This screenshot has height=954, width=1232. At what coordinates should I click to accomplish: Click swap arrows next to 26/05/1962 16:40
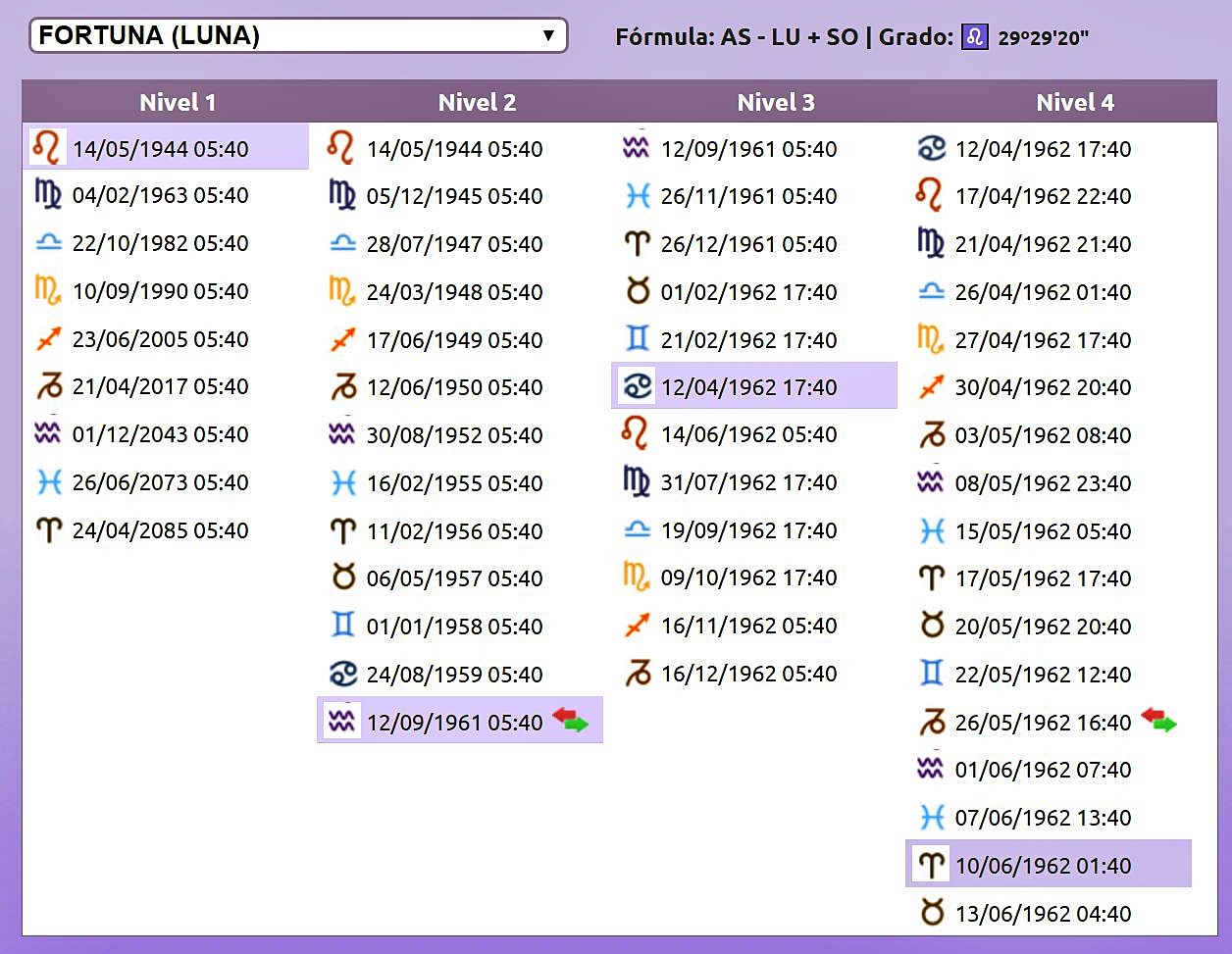click(x=1158, y=721)
